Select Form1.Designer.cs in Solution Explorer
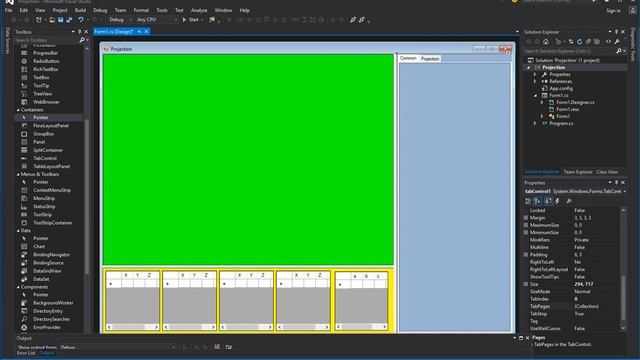Image resolution: width=640 pixels, height=360 pixels. coord(575,102)
